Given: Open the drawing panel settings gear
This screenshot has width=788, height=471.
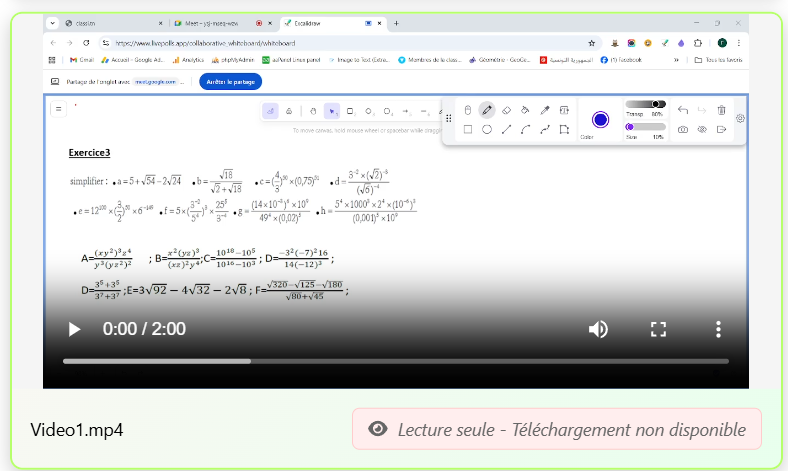Looking at the screenshot, I should (x=740, y=118).
